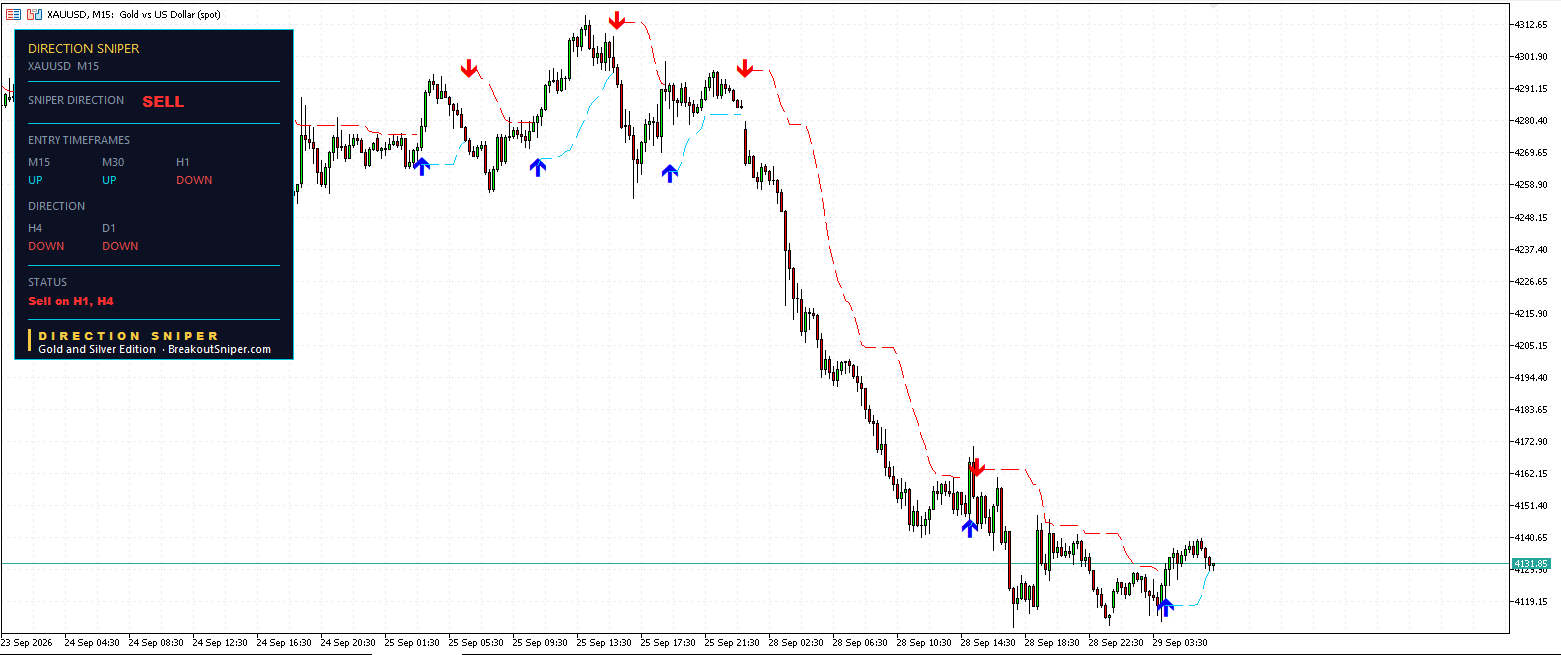1561x655 pixels.
Task: Select the blue up arrow near 25 Sep 01:30
Action: point(422,167)
